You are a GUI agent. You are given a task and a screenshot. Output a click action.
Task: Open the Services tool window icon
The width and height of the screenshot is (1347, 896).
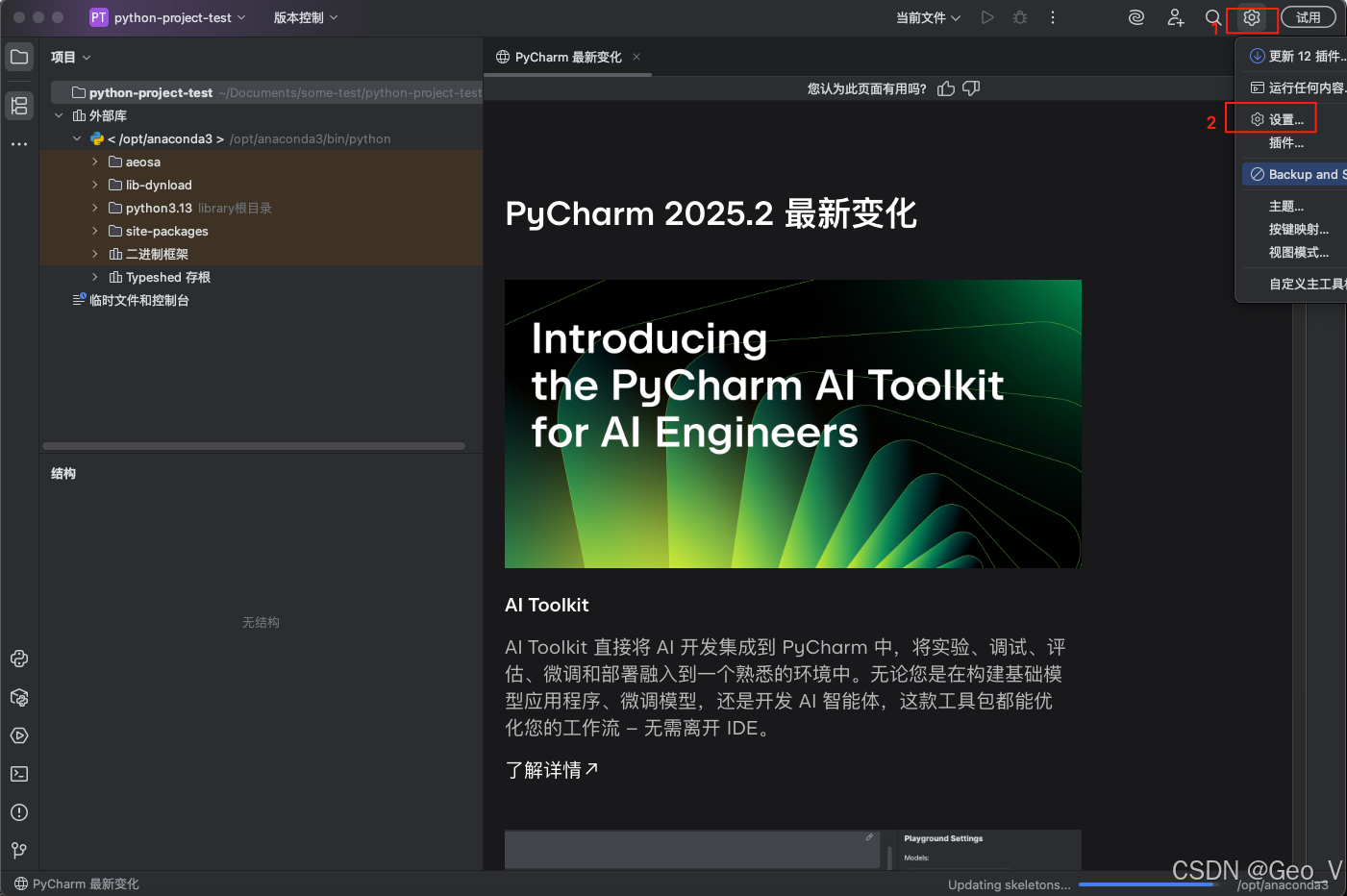tap(19, 735)
